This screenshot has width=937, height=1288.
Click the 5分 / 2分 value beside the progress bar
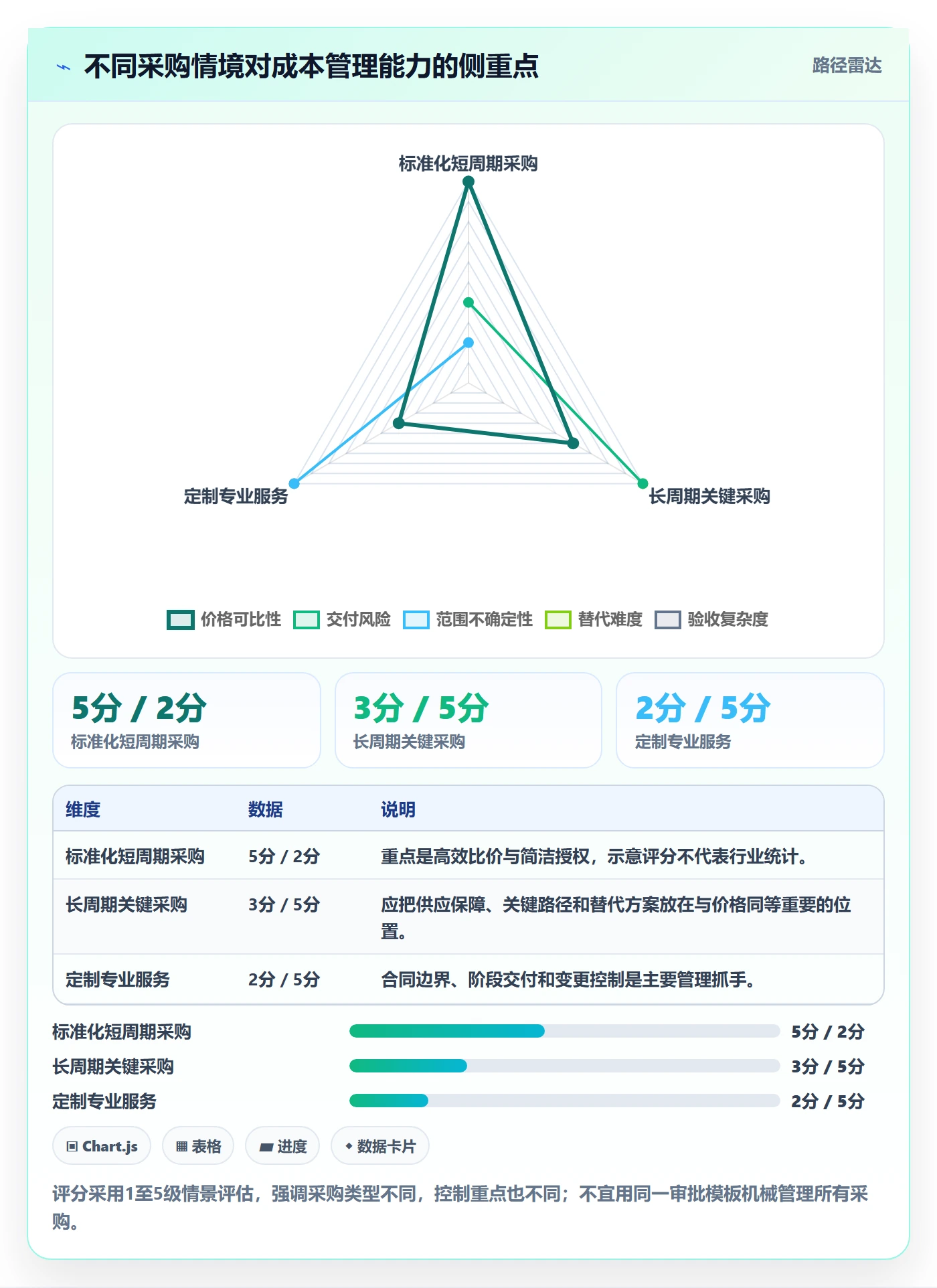click(828, 1032)
